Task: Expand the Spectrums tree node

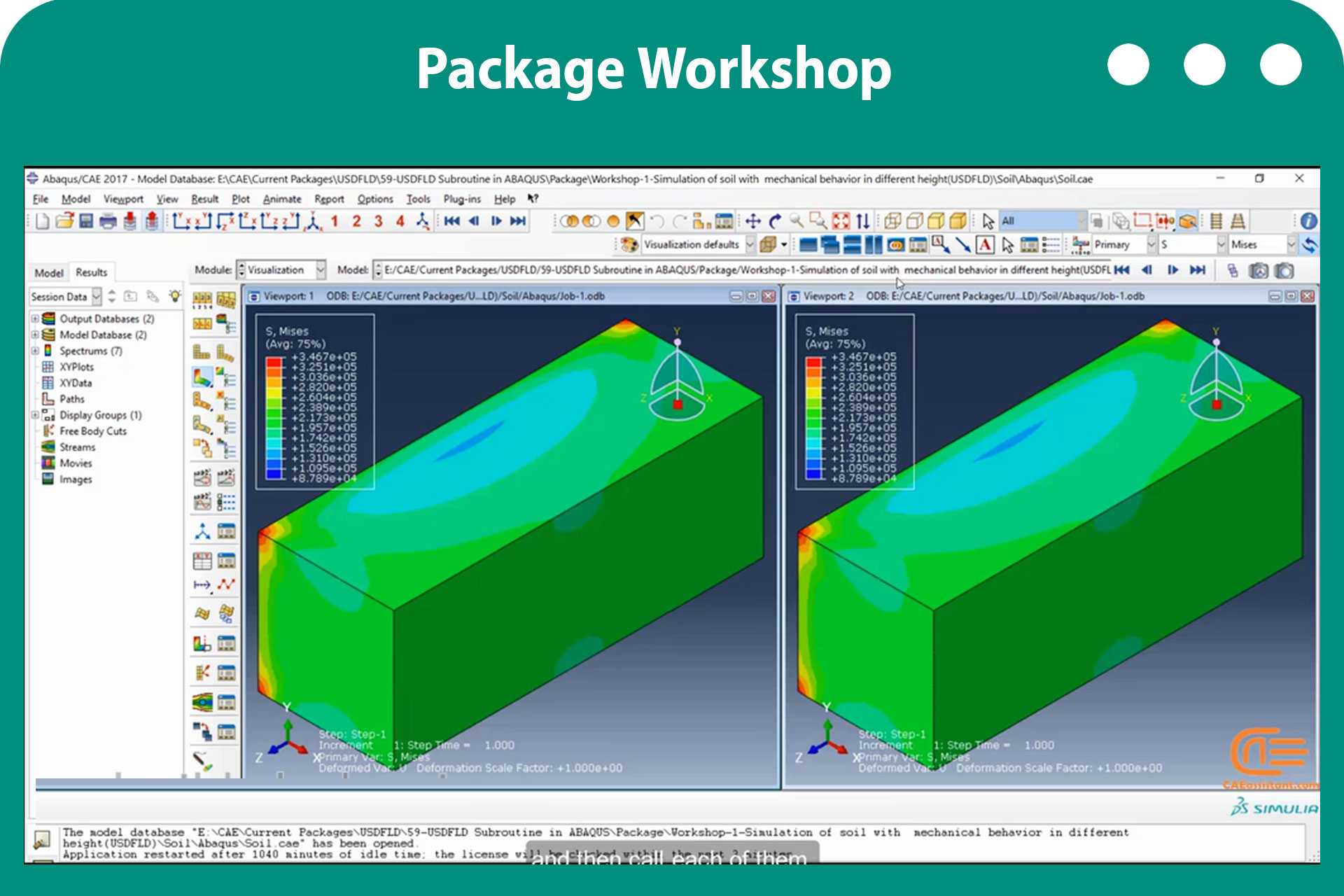Action: pos(35,351)
